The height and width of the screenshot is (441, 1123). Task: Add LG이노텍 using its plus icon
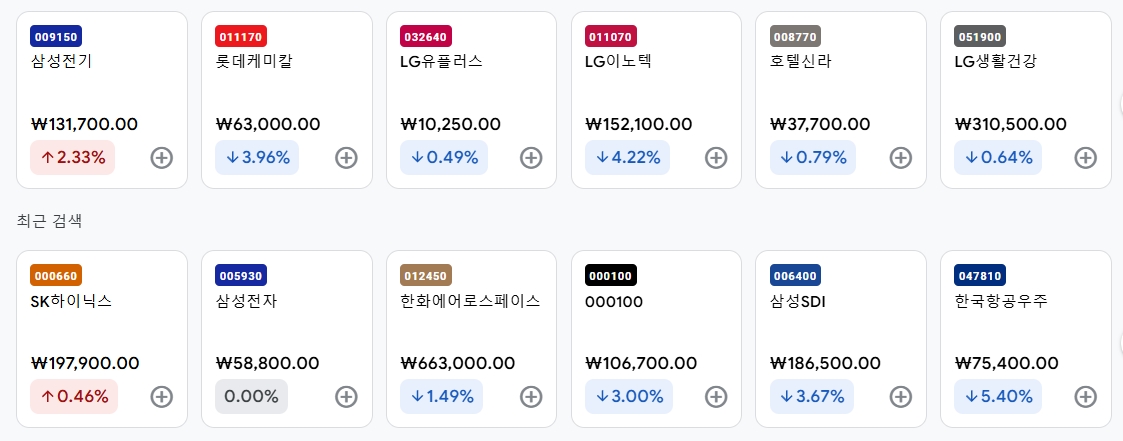(716, 158)
